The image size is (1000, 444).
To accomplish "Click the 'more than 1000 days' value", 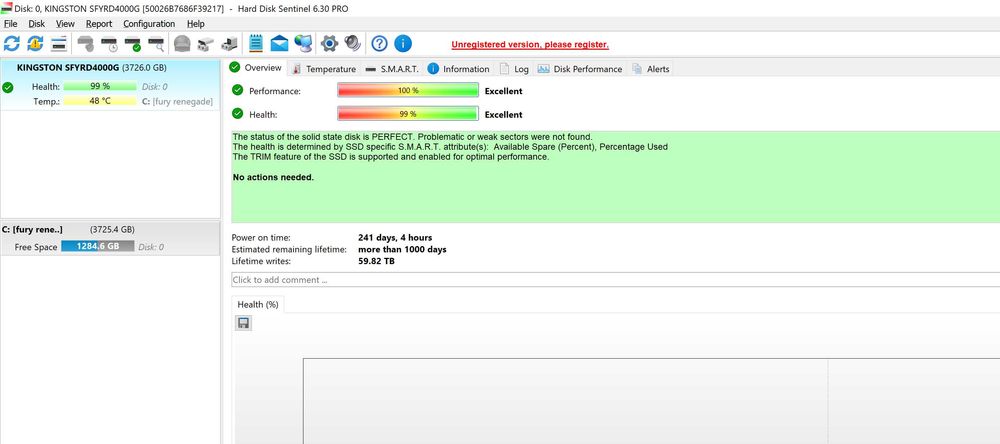I will [x=402, y=249].
